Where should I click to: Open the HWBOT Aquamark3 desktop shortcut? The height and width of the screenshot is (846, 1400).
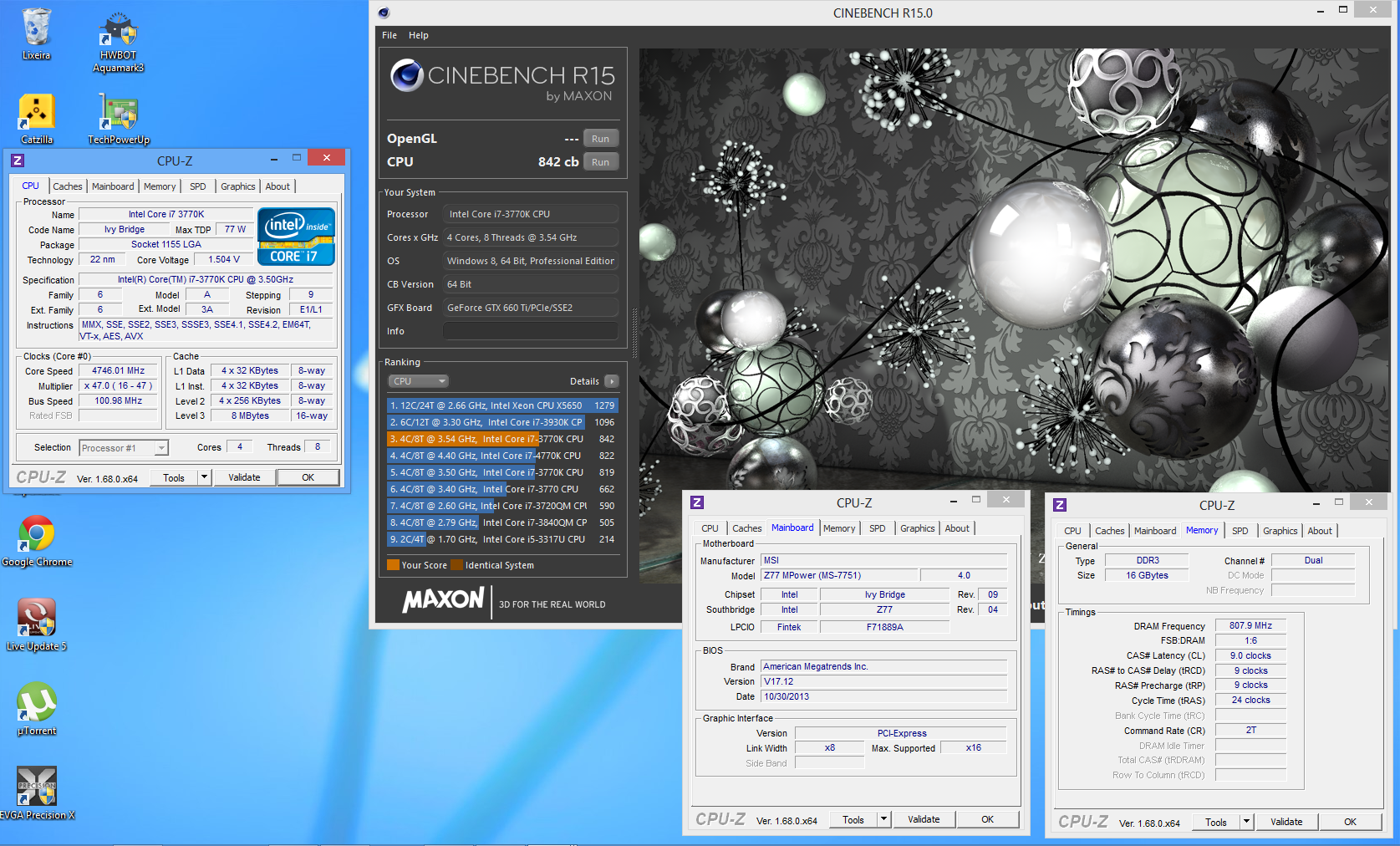point(118,42)
